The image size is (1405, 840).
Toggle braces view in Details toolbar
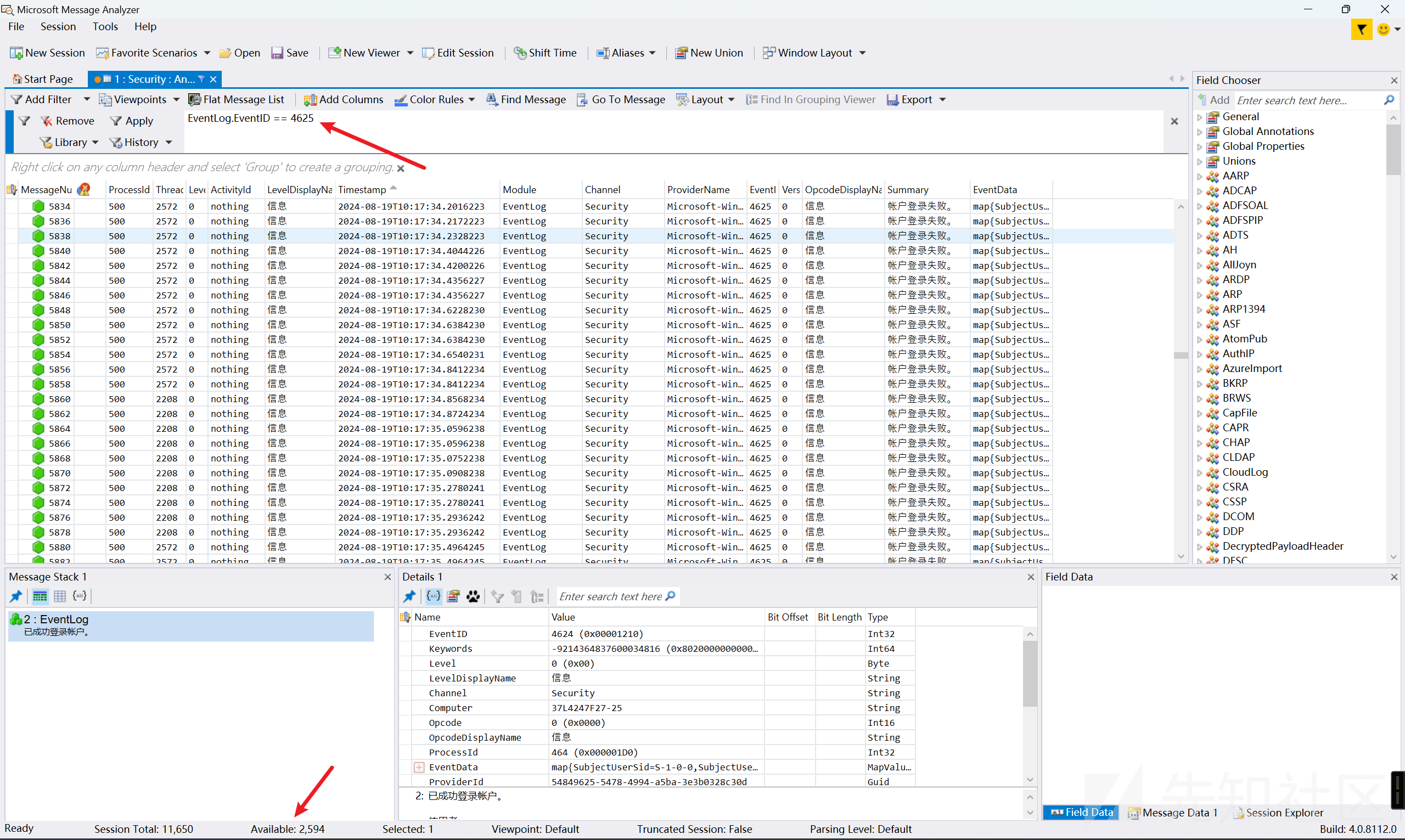(434, 596)
